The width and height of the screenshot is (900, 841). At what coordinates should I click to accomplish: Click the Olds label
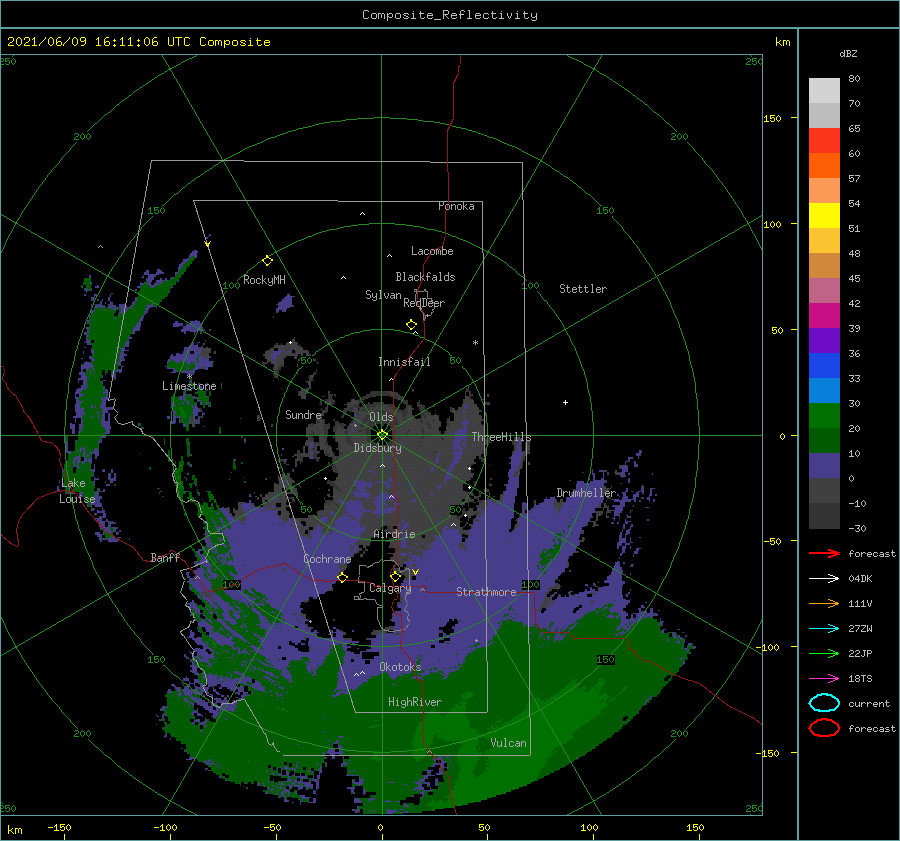(381, 417)
